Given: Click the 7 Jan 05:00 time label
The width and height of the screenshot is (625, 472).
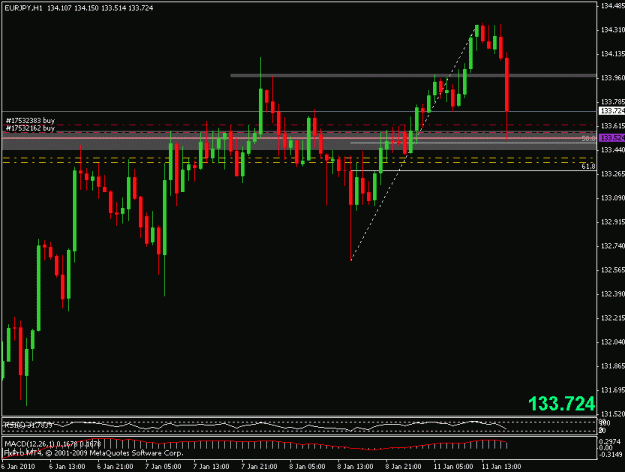Looking at the screenshot, I should 163,466.
